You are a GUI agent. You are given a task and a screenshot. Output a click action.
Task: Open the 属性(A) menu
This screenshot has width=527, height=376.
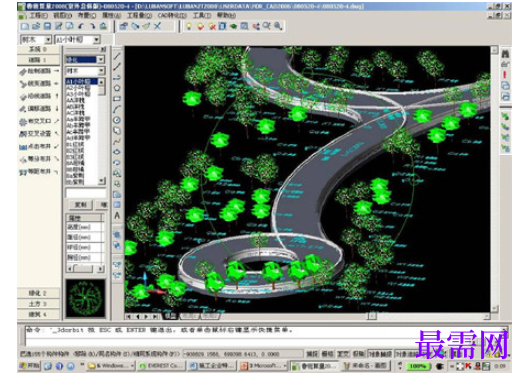111,15
